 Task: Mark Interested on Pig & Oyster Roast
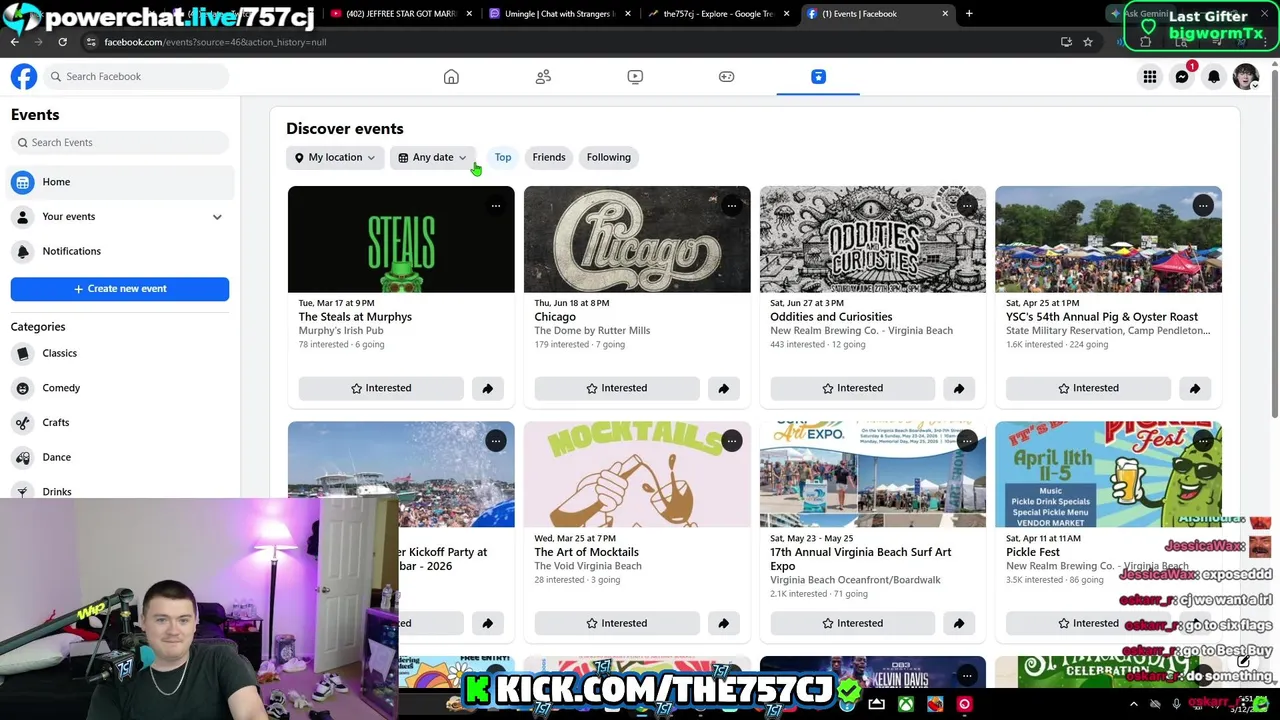[1089, 388]
